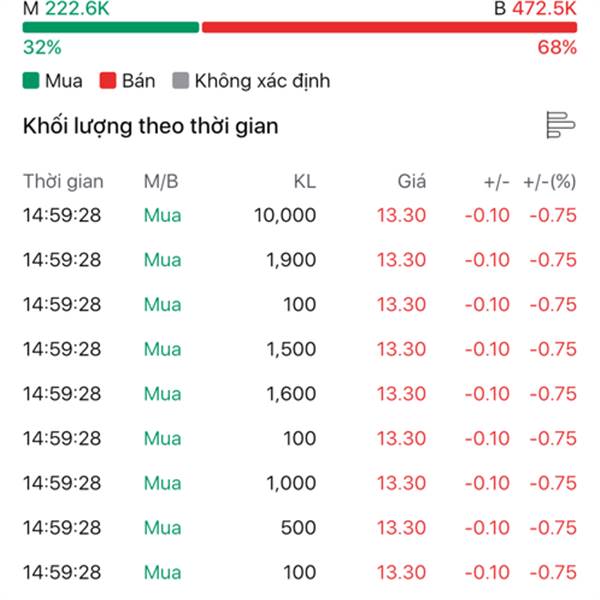Sort by KL column header
600x600 pixels.
tap(304, 181)
